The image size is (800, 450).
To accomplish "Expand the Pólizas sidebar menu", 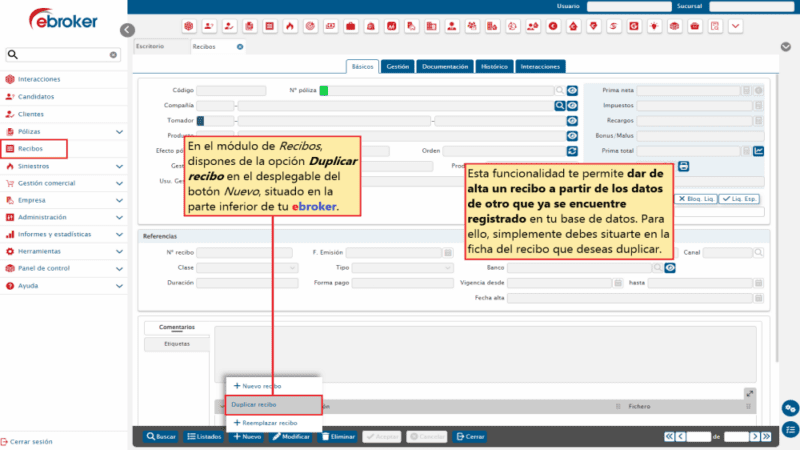I will coord(119,132).
